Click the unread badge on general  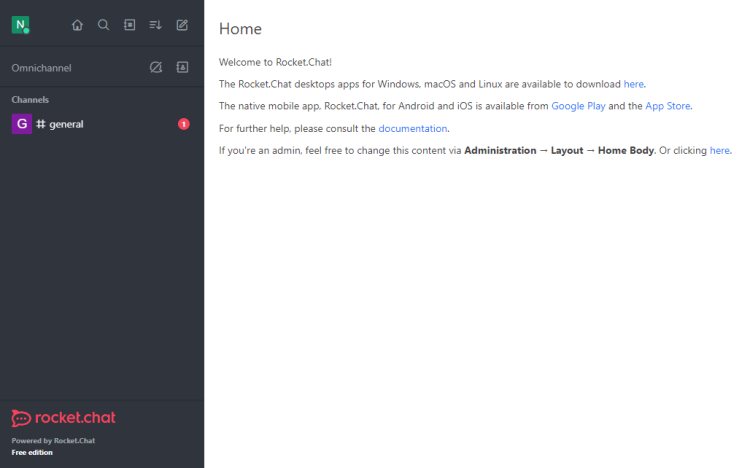(x=184, y=124)
